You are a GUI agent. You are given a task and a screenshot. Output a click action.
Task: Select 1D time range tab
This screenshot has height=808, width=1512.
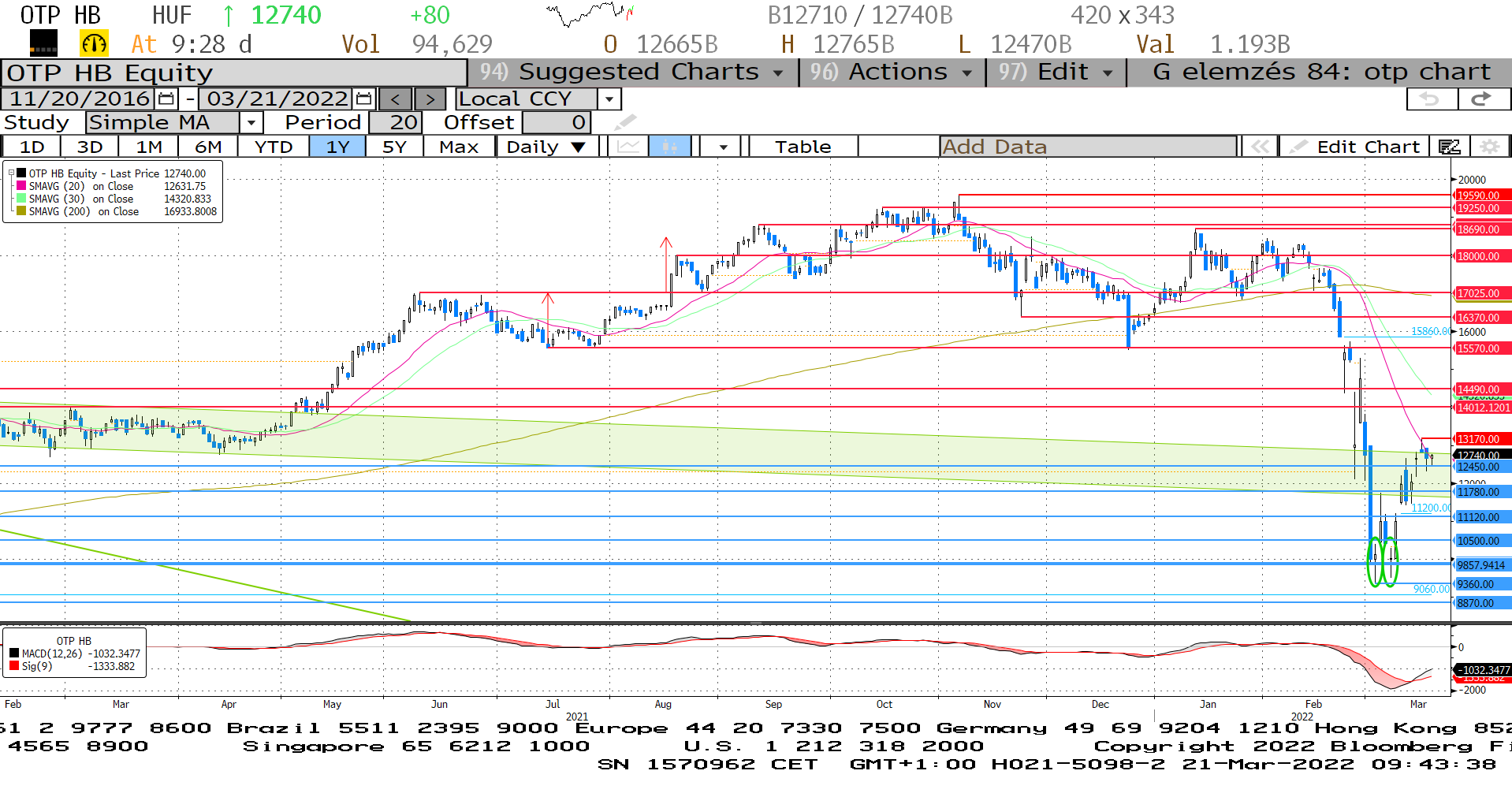32,147
